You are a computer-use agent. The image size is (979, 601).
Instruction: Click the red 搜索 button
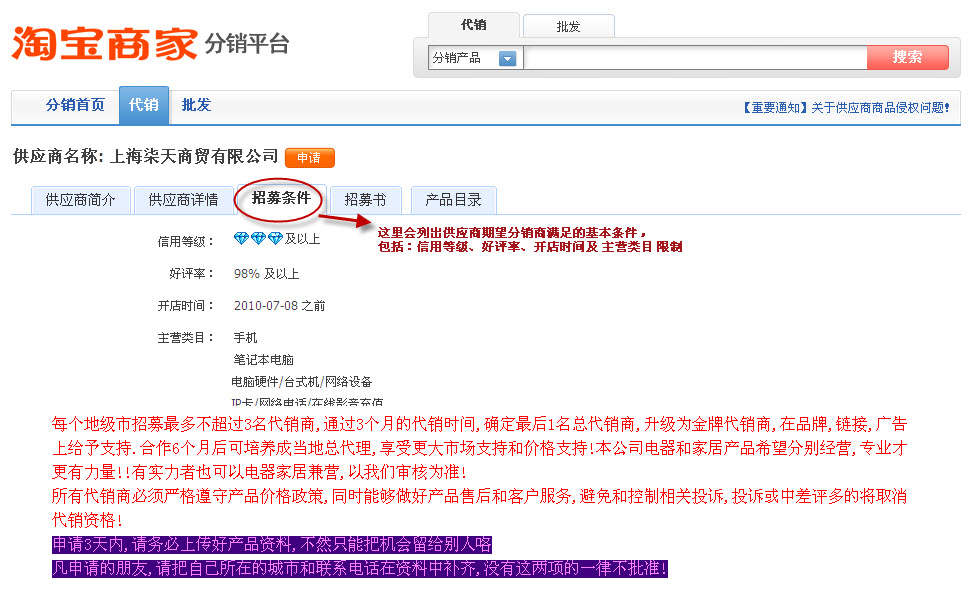[x=907, y=57]
